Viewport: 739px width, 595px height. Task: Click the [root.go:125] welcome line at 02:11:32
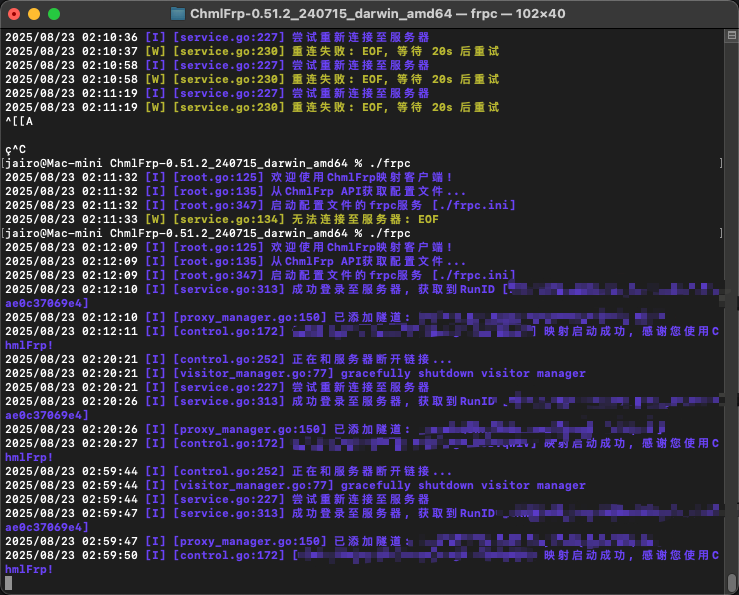click(x=230, y=177)
